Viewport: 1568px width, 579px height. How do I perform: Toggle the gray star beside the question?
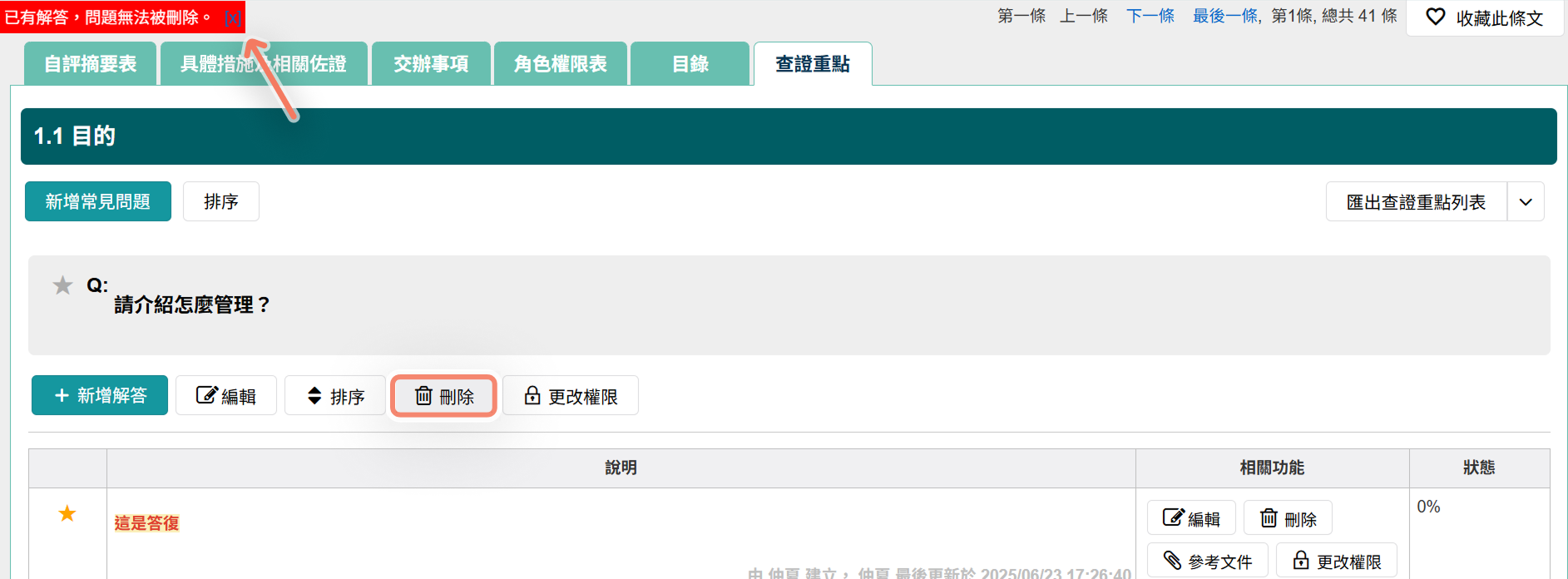[63, 286]
